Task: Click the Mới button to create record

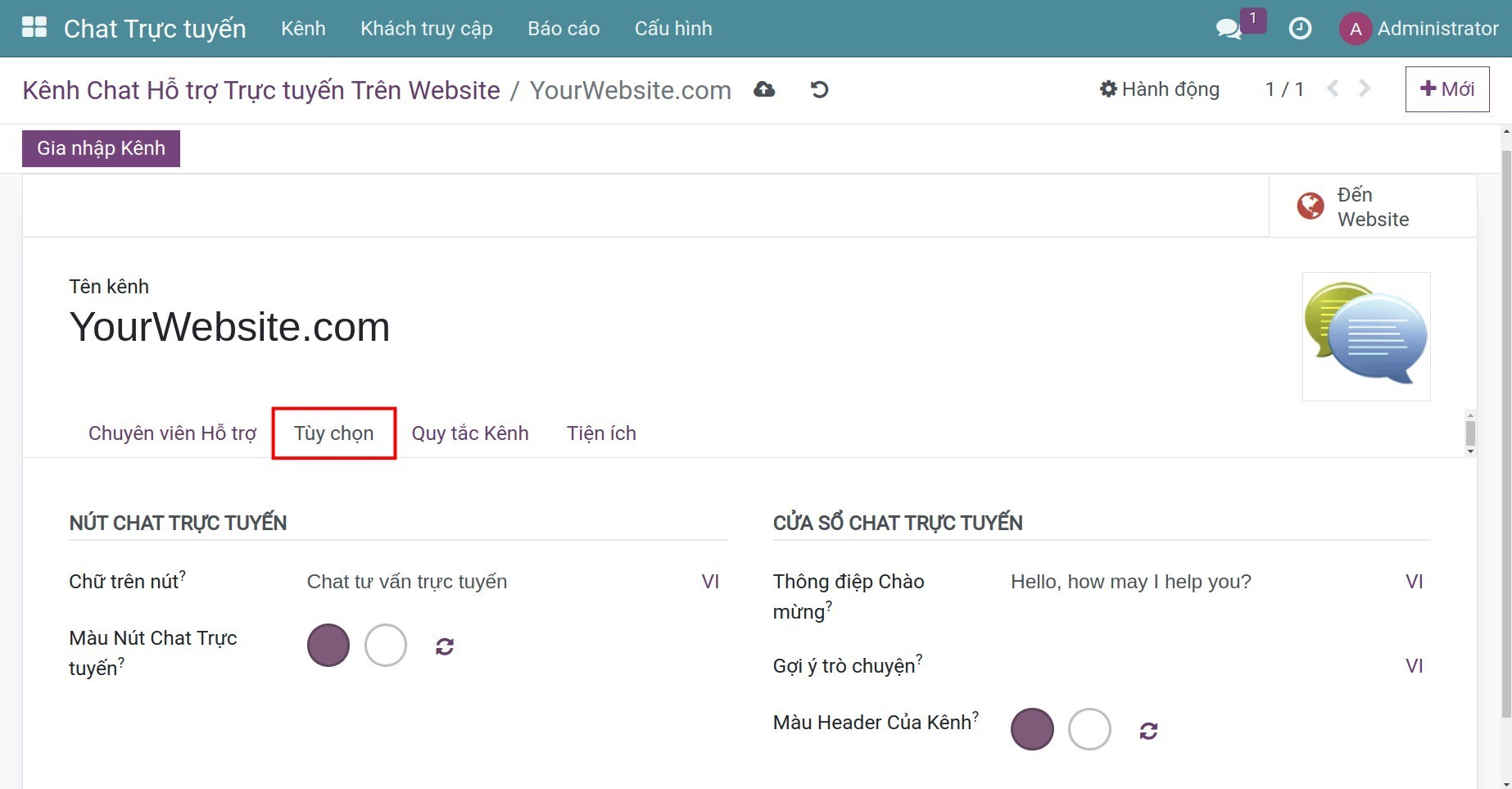Action: coord(1446,89)
